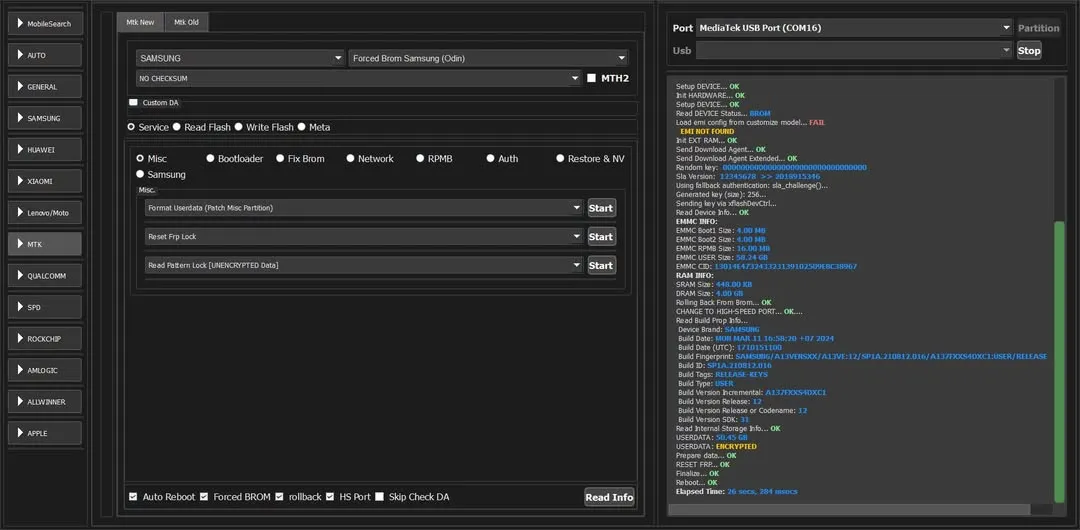Open the AMLOGIC sidebar section
The height and width of the screenshot is (530, 1080).
[x=45, y=370]
